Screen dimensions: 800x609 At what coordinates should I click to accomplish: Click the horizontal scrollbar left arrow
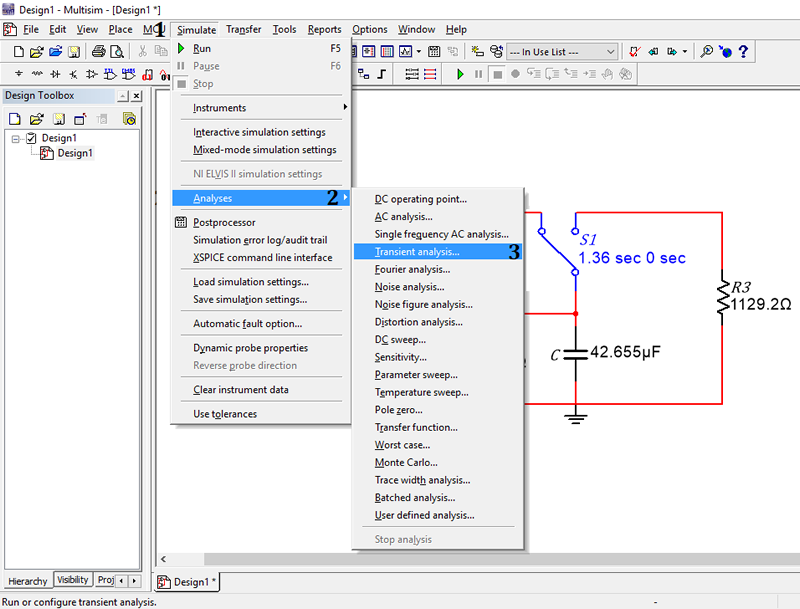163,559
